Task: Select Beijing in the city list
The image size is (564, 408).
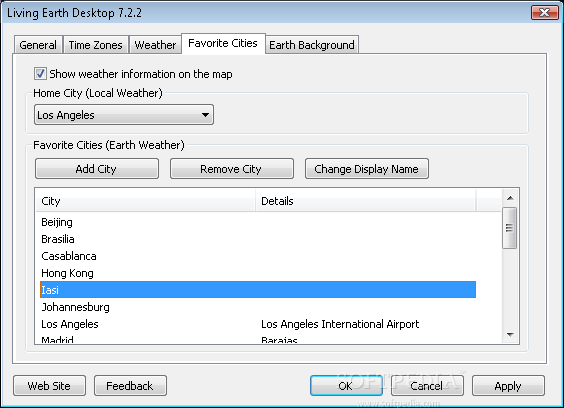Action: (258, 222)
